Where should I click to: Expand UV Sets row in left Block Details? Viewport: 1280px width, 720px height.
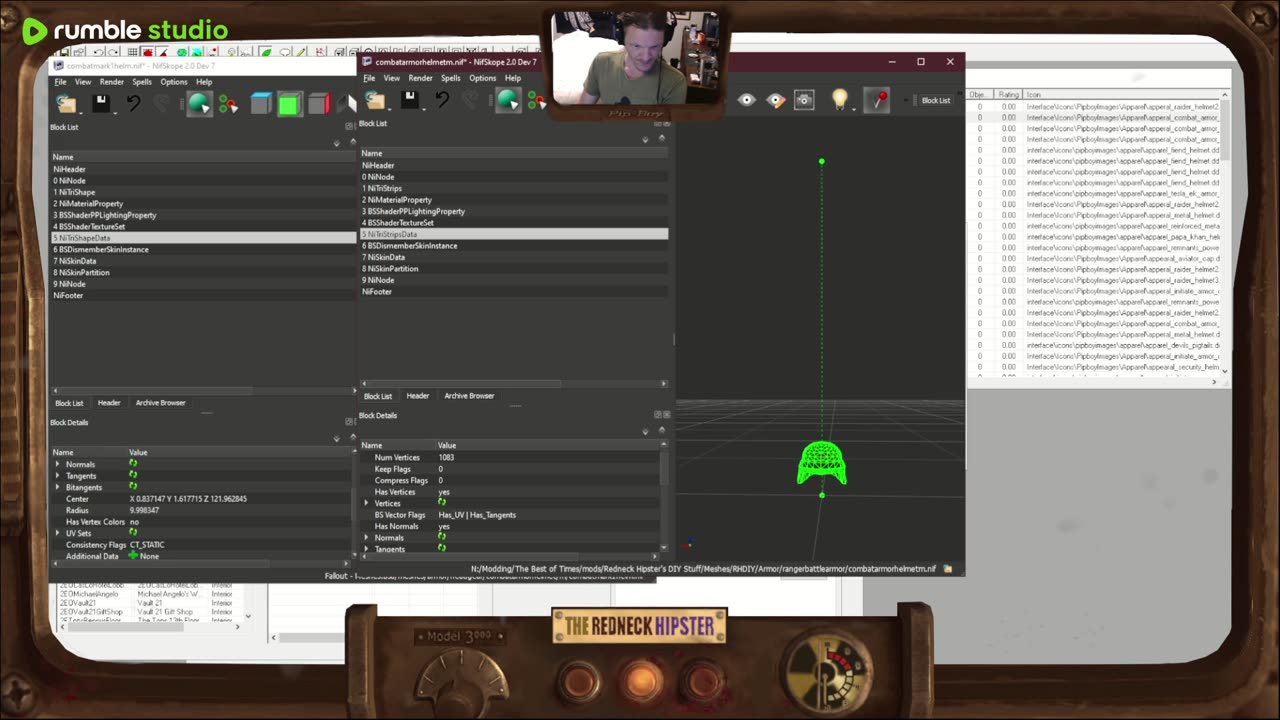[57, 533]
